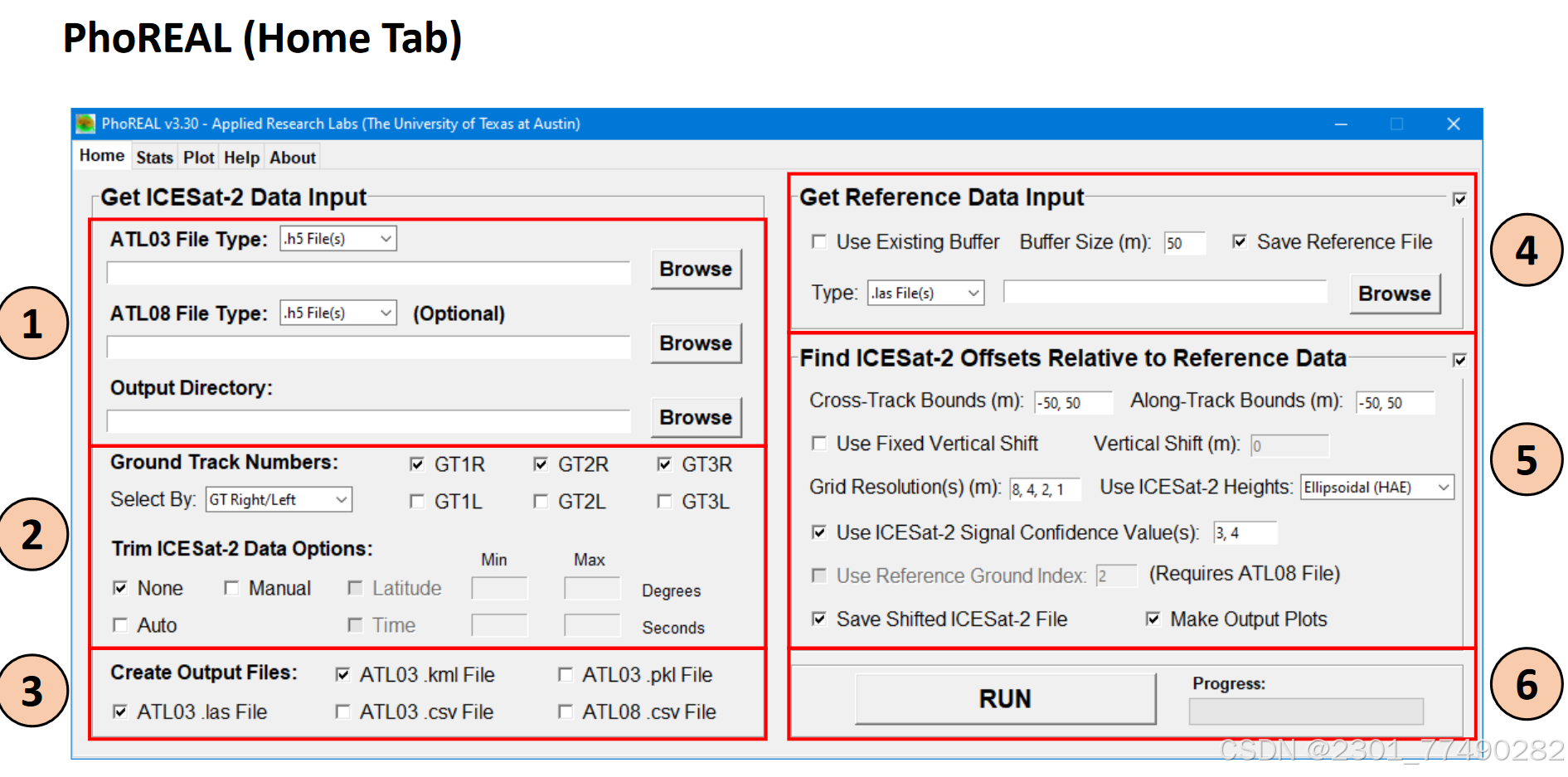The image size is (1568, 777).
Task: Browse for the Output Directory
Action: click(x=696, y=417)
